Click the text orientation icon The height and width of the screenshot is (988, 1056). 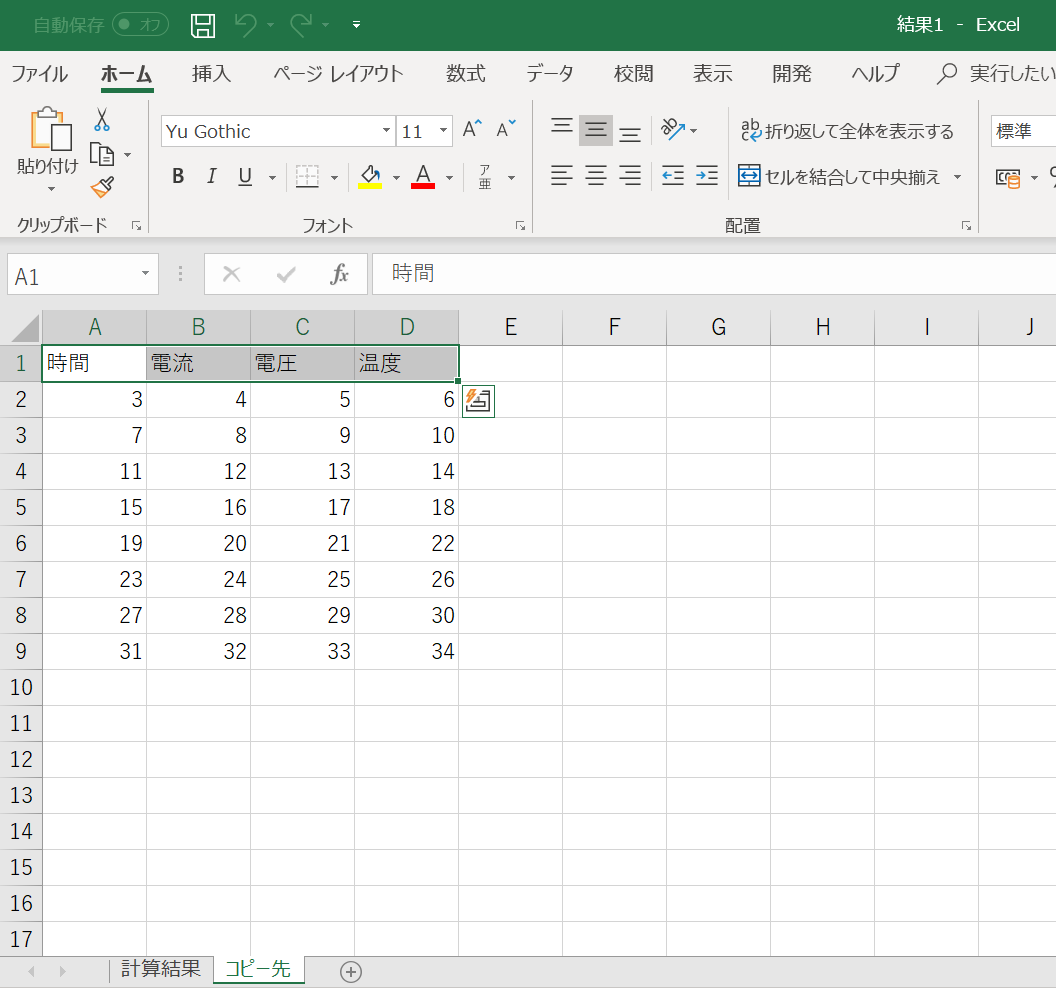point(672,129)
